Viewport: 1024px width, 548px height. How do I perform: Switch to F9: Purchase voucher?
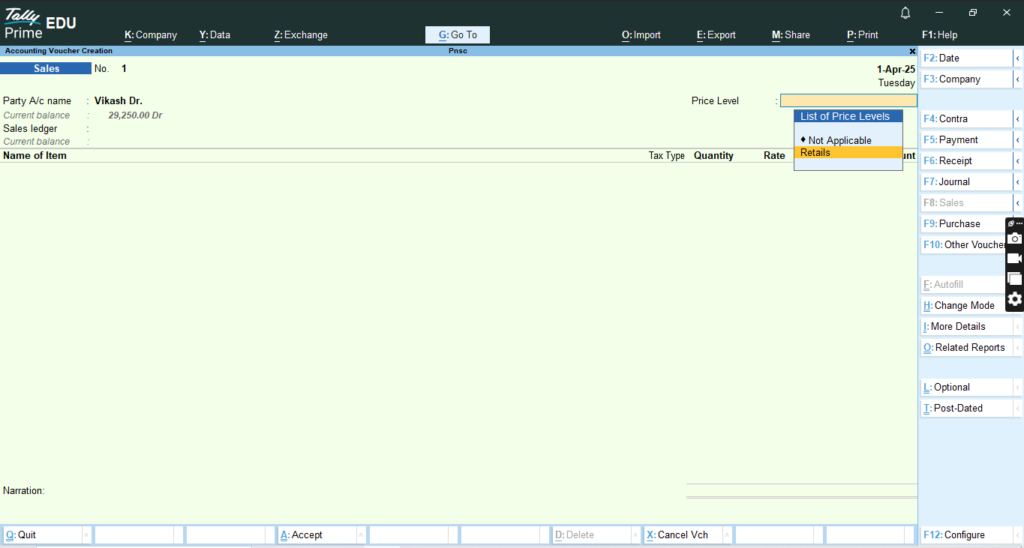click(963, 223)
